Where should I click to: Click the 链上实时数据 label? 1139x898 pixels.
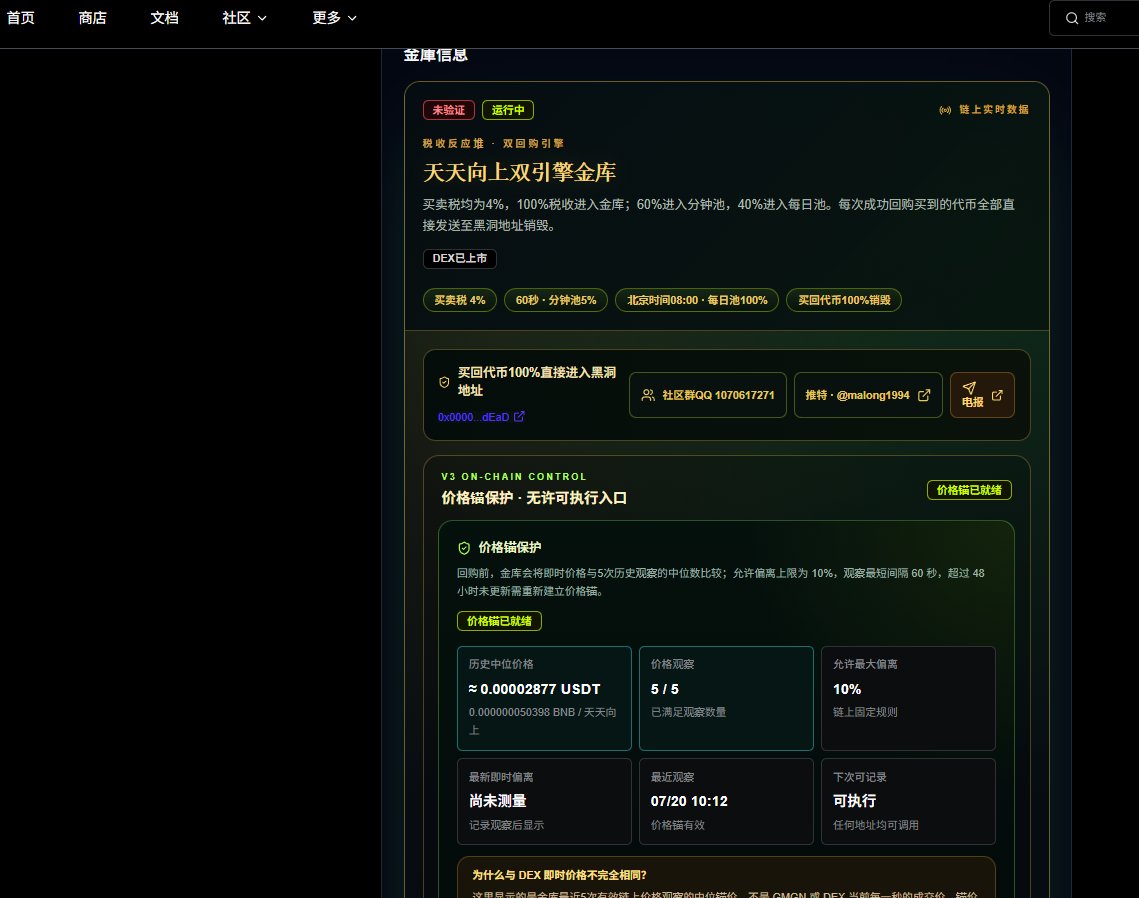point(994,110)
